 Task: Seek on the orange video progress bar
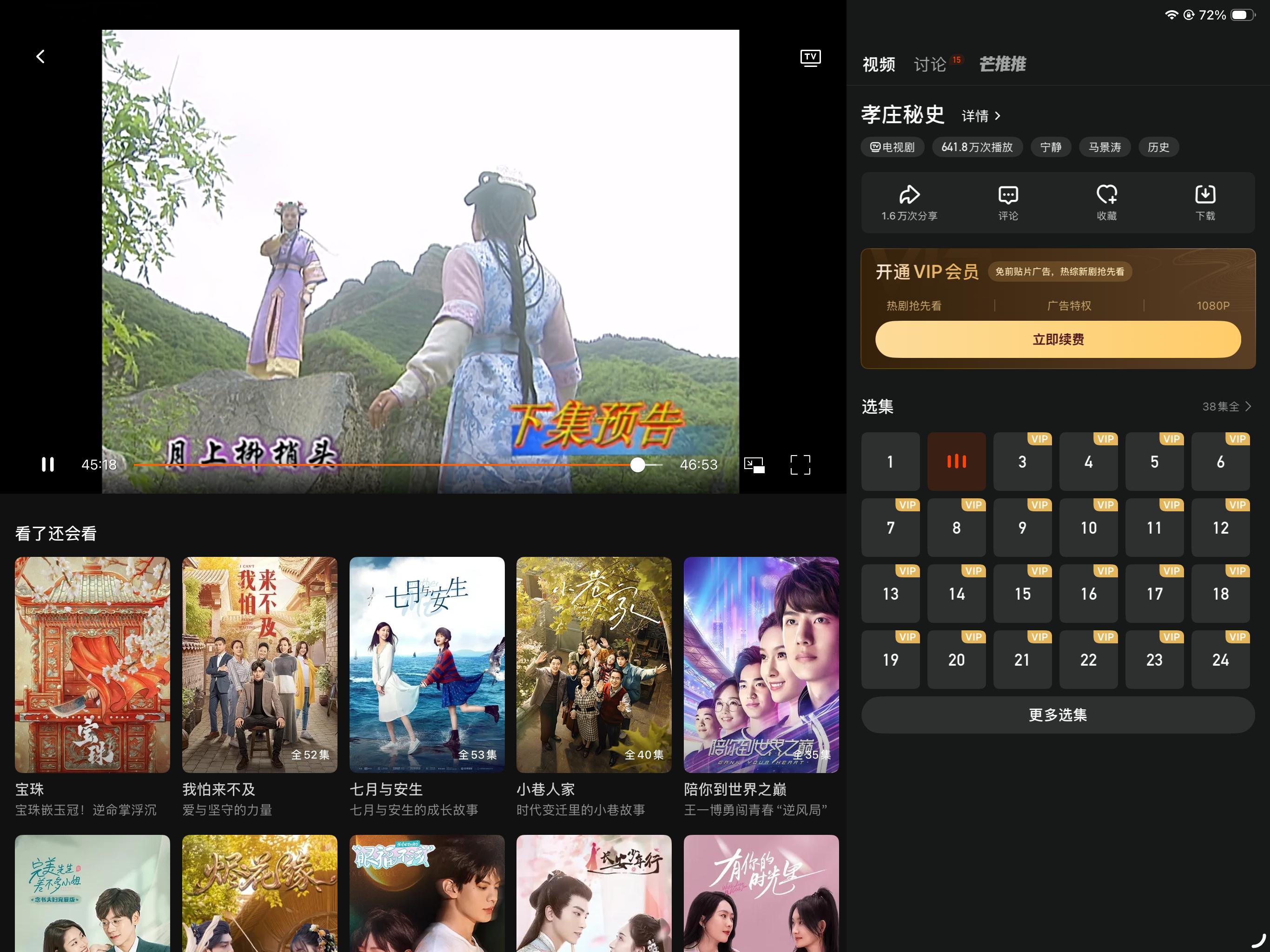tap(397, 464)
